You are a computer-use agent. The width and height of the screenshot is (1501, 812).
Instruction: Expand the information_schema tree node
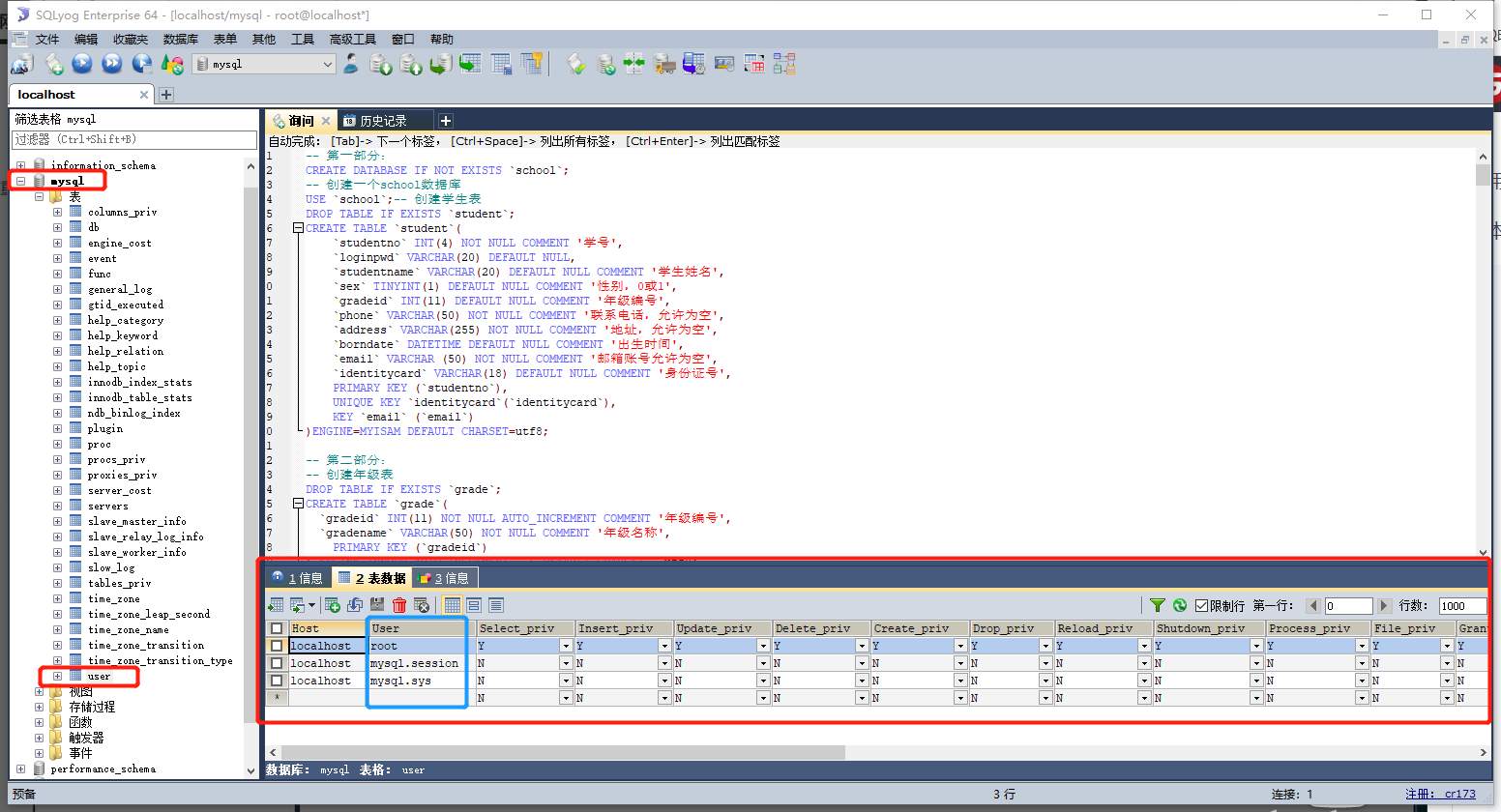click(20, 165)
